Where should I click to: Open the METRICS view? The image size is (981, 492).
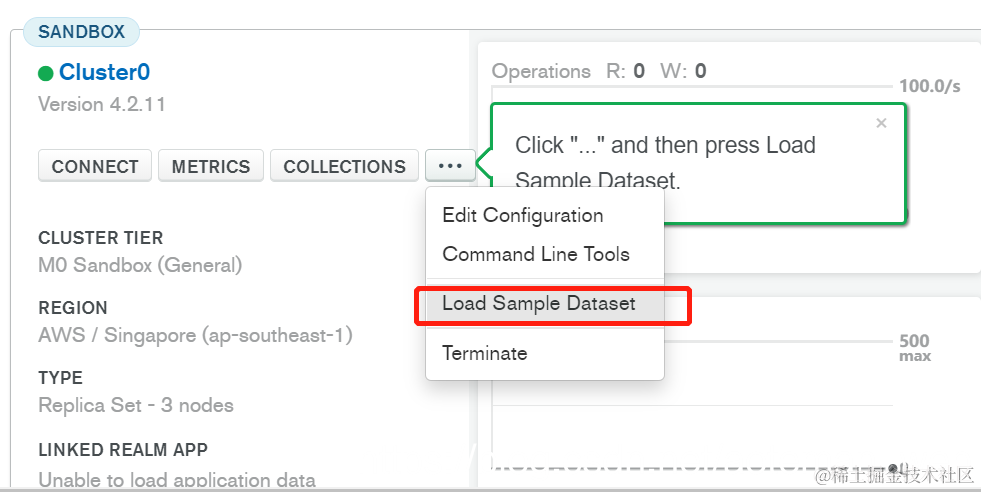[211, 166]
